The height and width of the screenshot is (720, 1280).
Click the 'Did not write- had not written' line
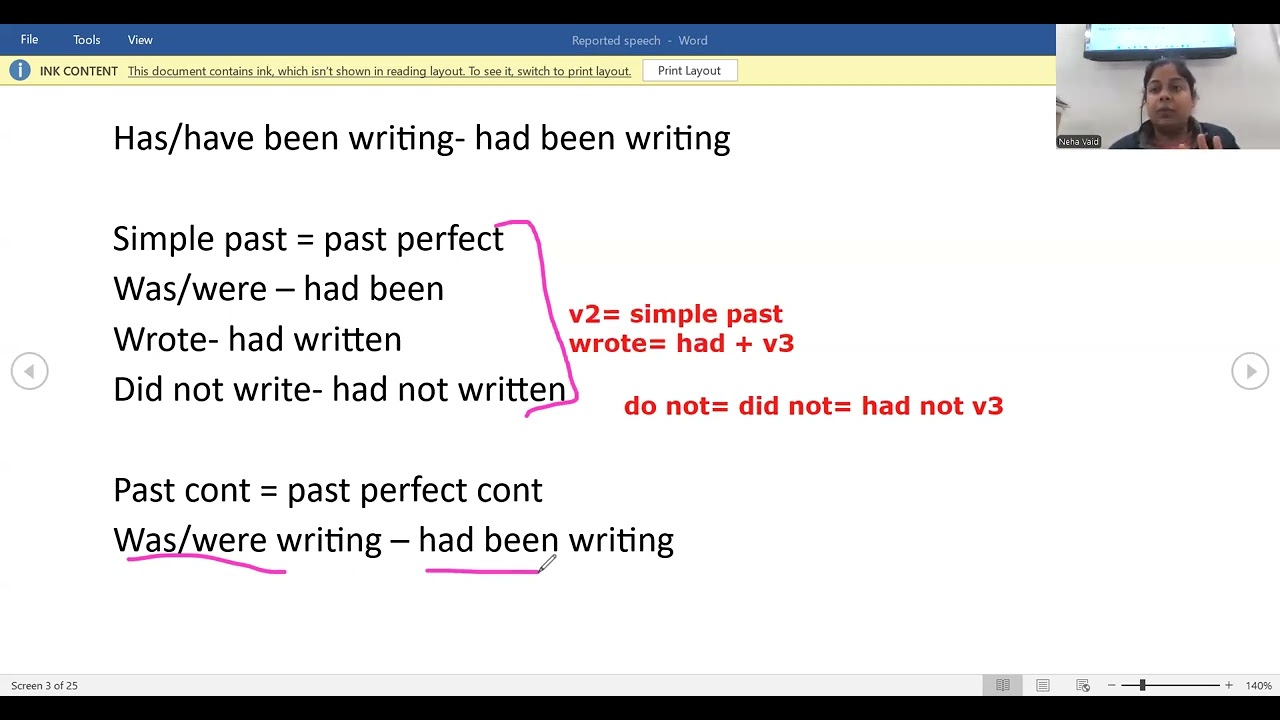click(x=339, y=389)
